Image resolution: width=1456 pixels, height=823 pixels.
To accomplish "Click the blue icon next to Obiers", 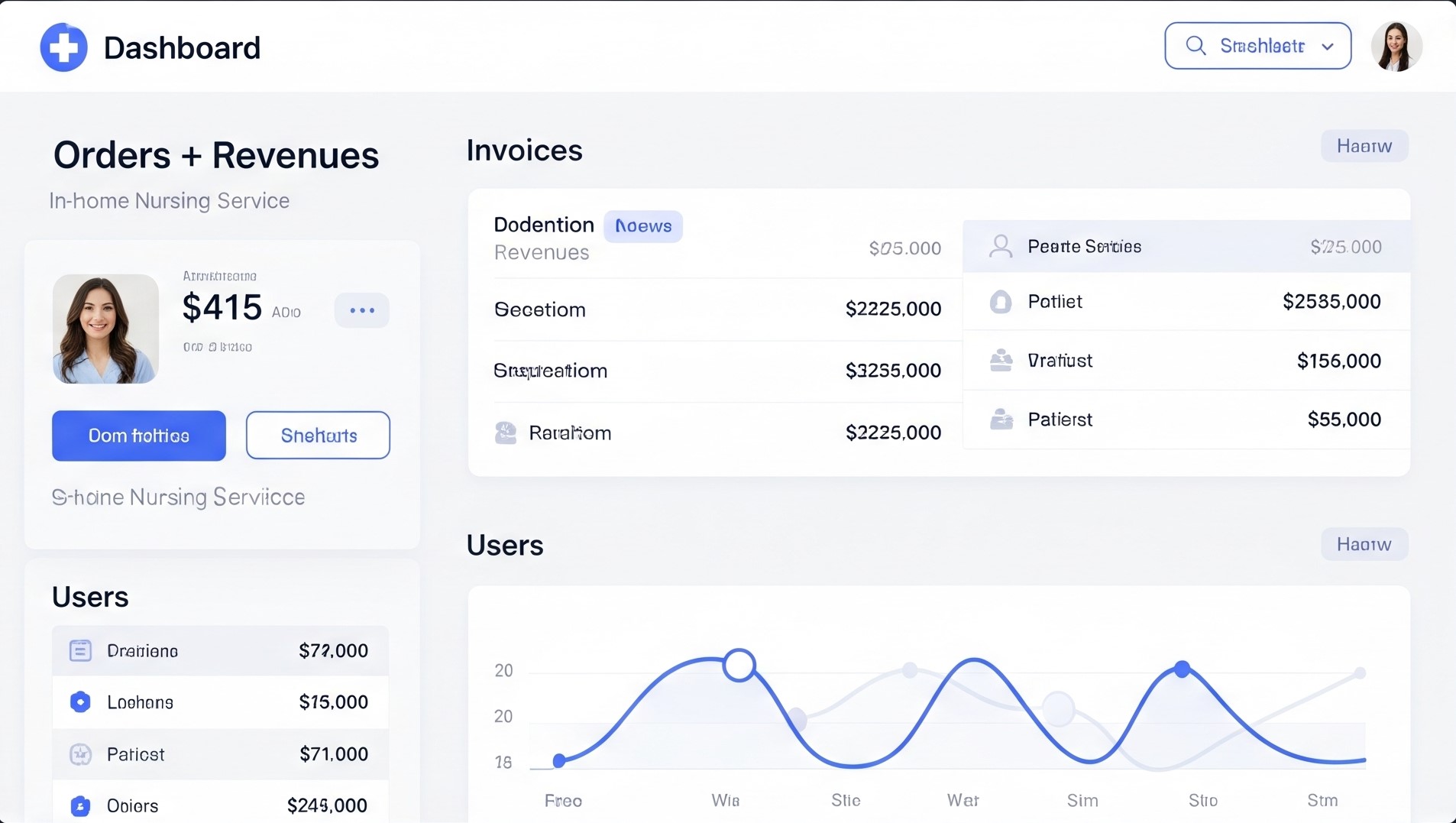I will (79, 806).
